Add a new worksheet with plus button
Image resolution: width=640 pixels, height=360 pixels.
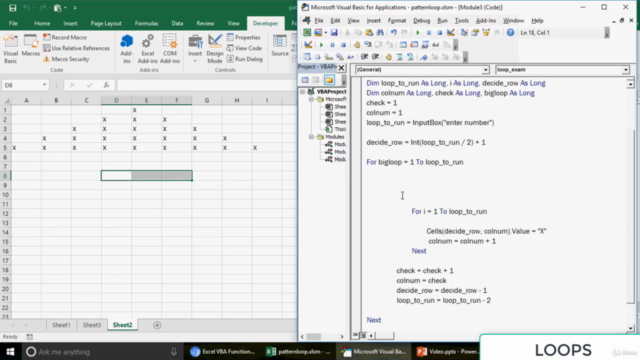pyautogui.click(x=157, y=325)
